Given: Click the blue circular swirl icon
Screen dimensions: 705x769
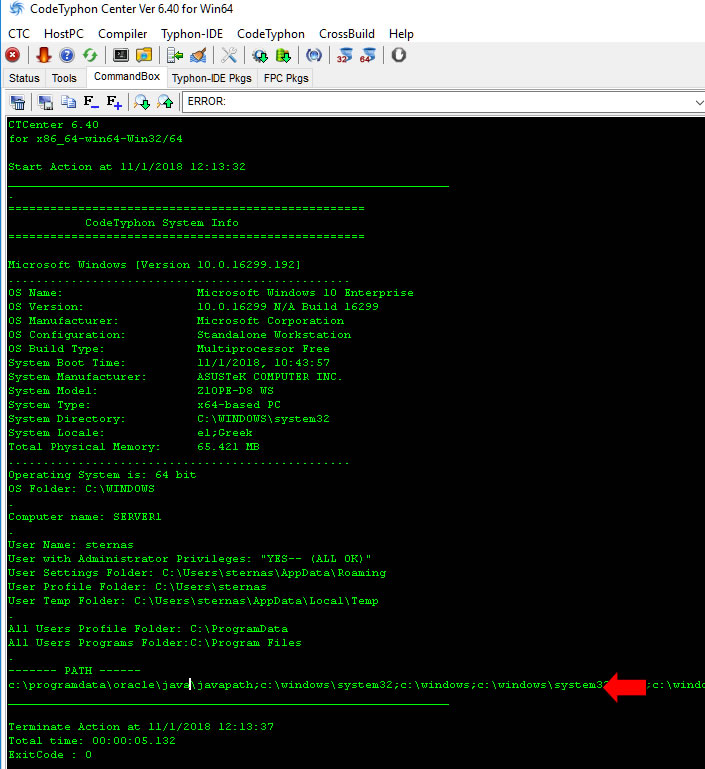Looking at the screenshot, I should (314, 55).
